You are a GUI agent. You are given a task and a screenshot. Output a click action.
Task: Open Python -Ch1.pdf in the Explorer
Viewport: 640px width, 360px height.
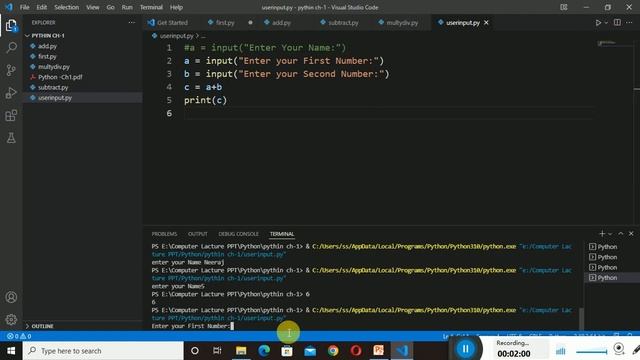(x=60, y=77)
